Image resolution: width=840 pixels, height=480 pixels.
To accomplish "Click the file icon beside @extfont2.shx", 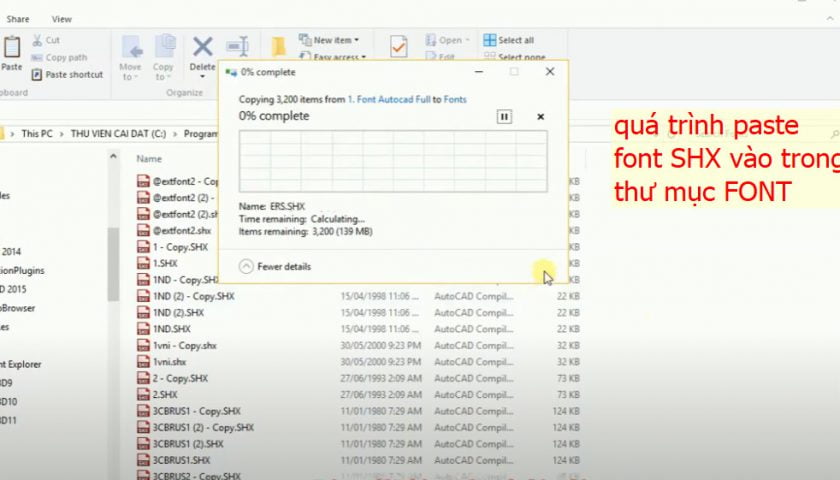I will tap(144, 231).
